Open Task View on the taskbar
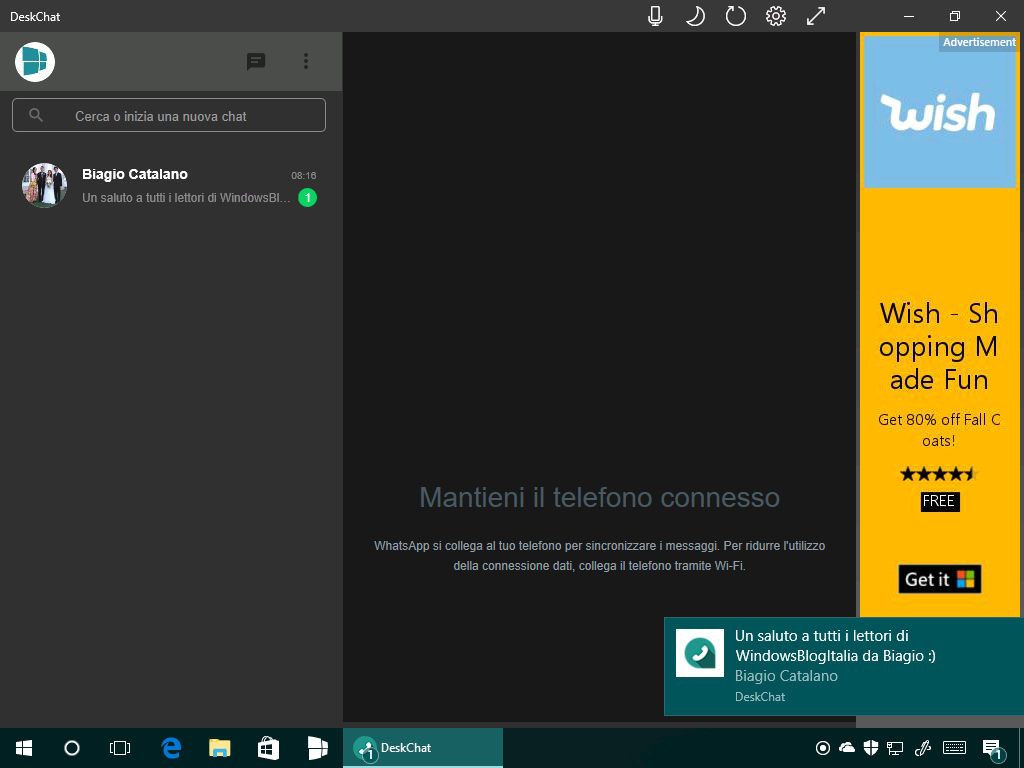Screen dimensions: 1024x768 (x=120, y=748)
